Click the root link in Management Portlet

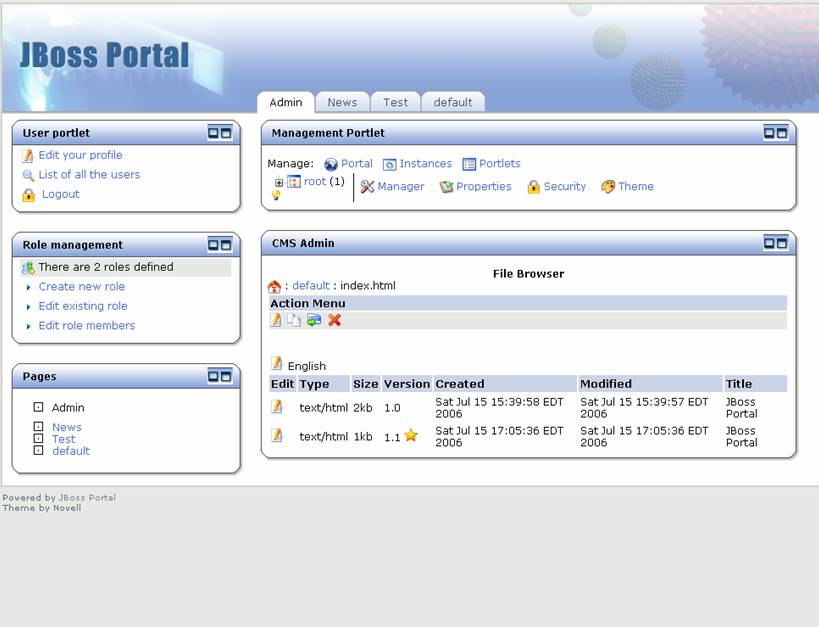coord(315,181)
